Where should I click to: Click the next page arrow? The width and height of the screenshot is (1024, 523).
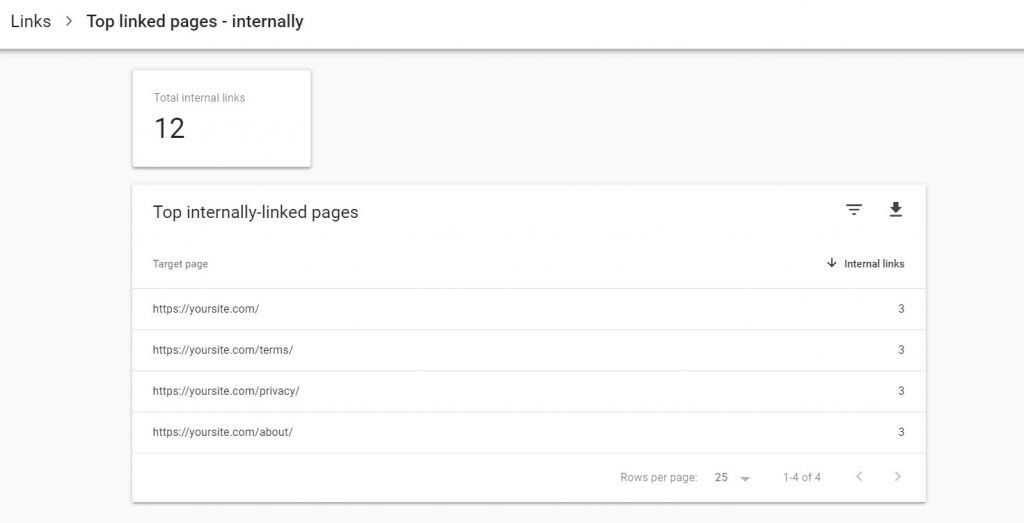897,477
